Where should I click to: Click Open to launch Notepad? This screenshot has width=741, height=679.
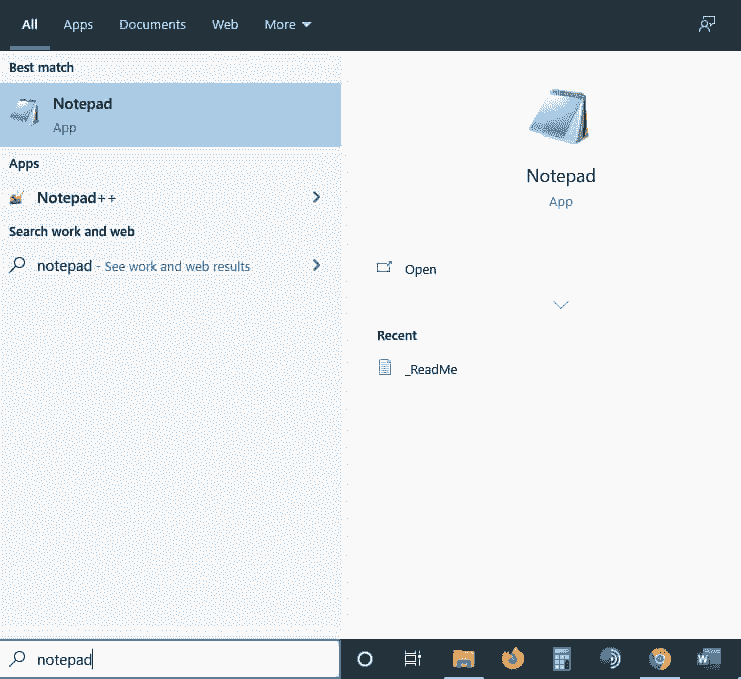420,270
